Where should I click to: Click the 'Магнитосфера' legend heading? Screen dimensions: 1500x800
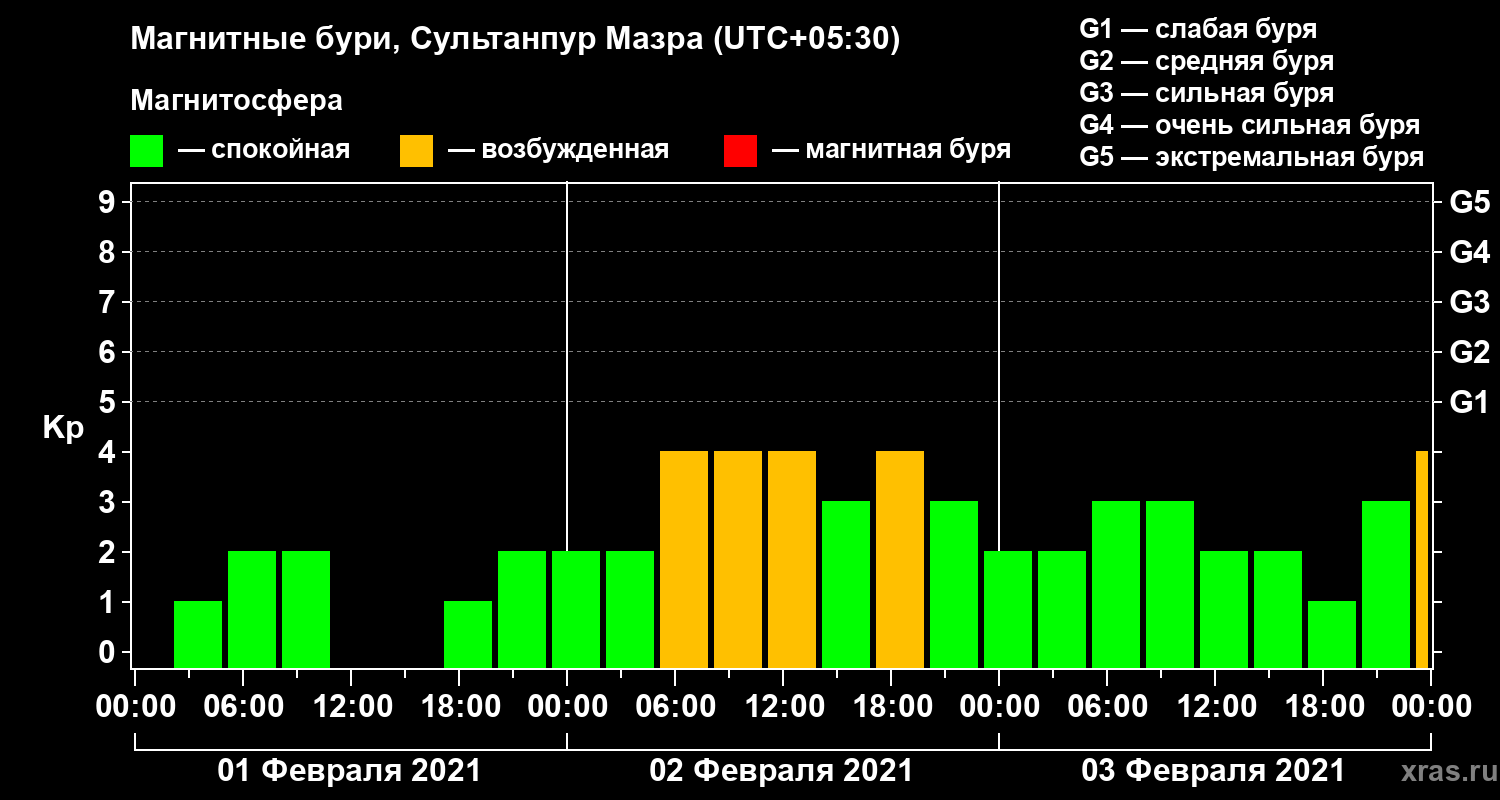click(236, 101)
